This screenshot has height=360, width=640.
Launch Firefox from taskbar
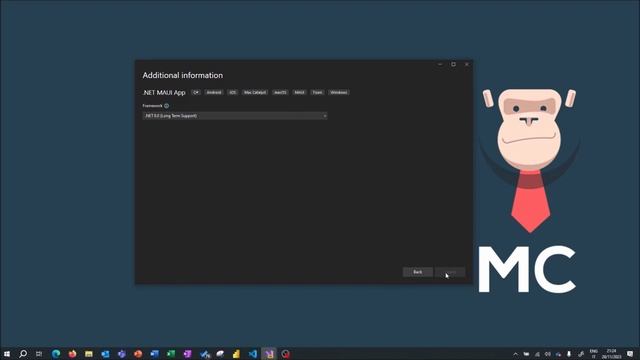pos(73,354)
